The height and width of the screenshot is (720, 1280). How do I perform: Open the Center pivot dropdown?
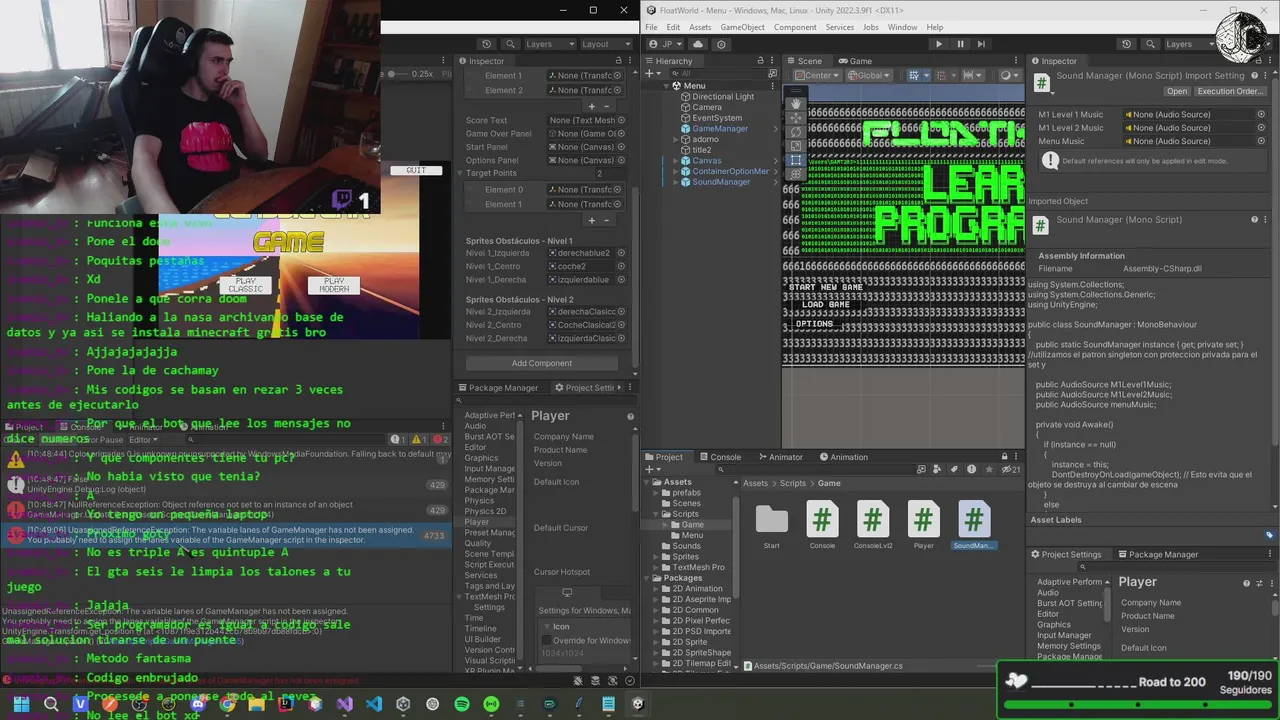[x=817, y=76]
